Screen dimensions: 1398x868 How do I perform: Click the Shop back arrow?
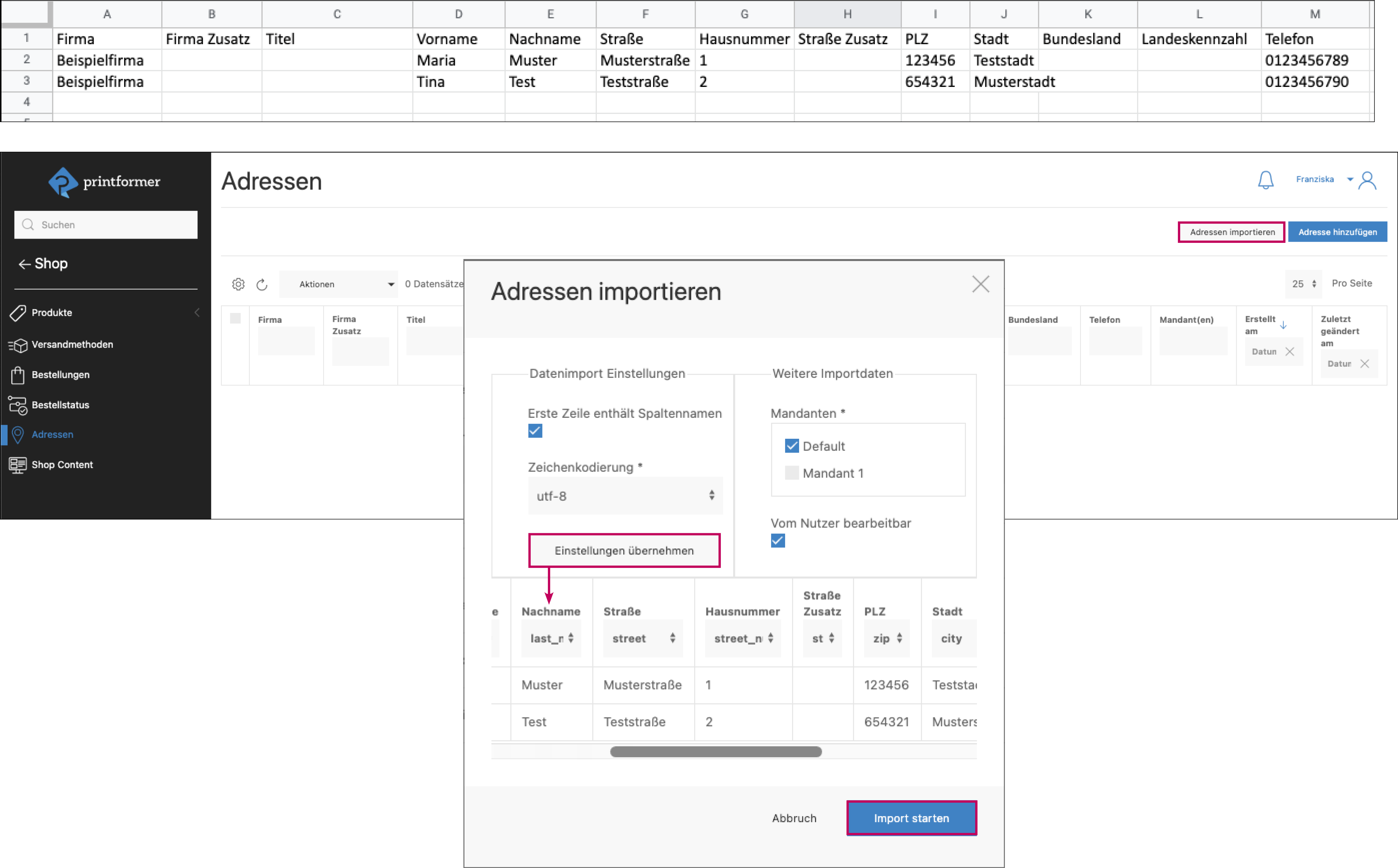click(24, 264)
